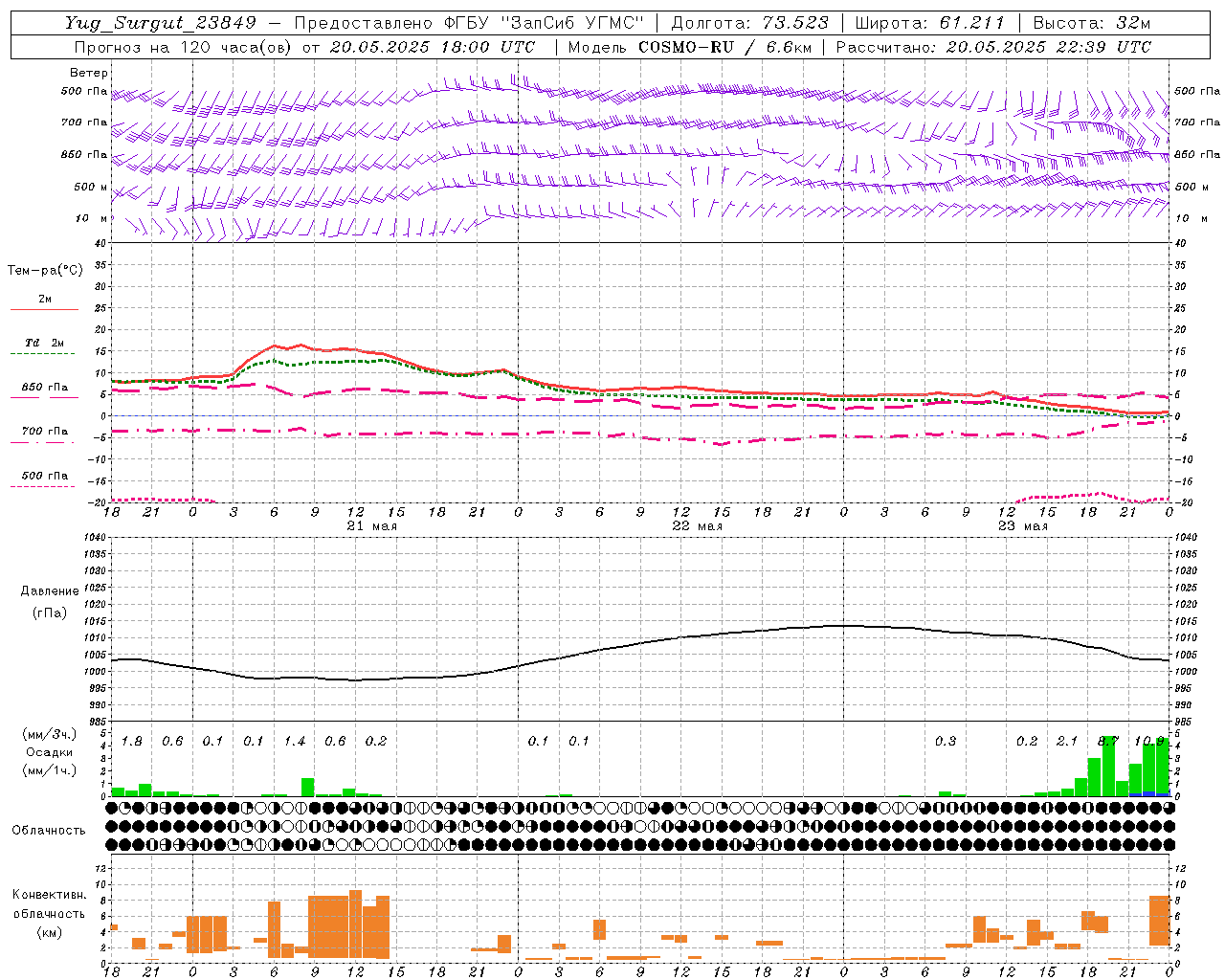Viewport: 1225px width, 980px height.
Task: Click the 2.1 precipitation total
Action: pyautogui.click(x=1067, y=741)
